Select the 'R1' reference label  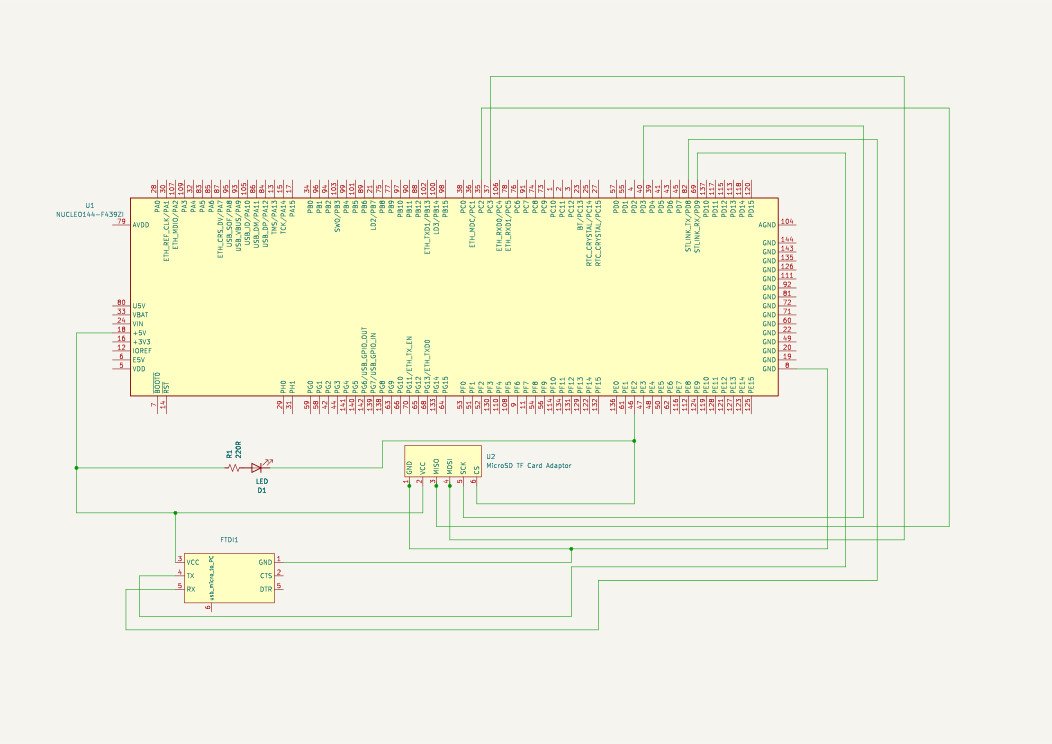click(x=229, y=454)
